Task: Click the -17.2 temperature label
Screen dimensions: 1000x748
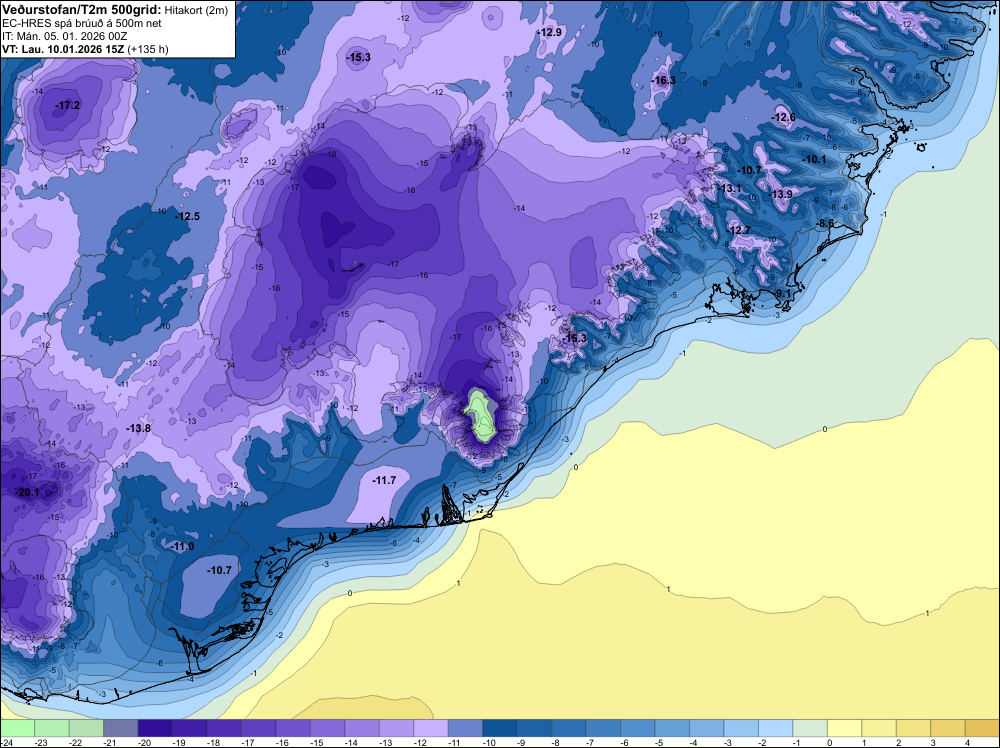Action: 68,105
